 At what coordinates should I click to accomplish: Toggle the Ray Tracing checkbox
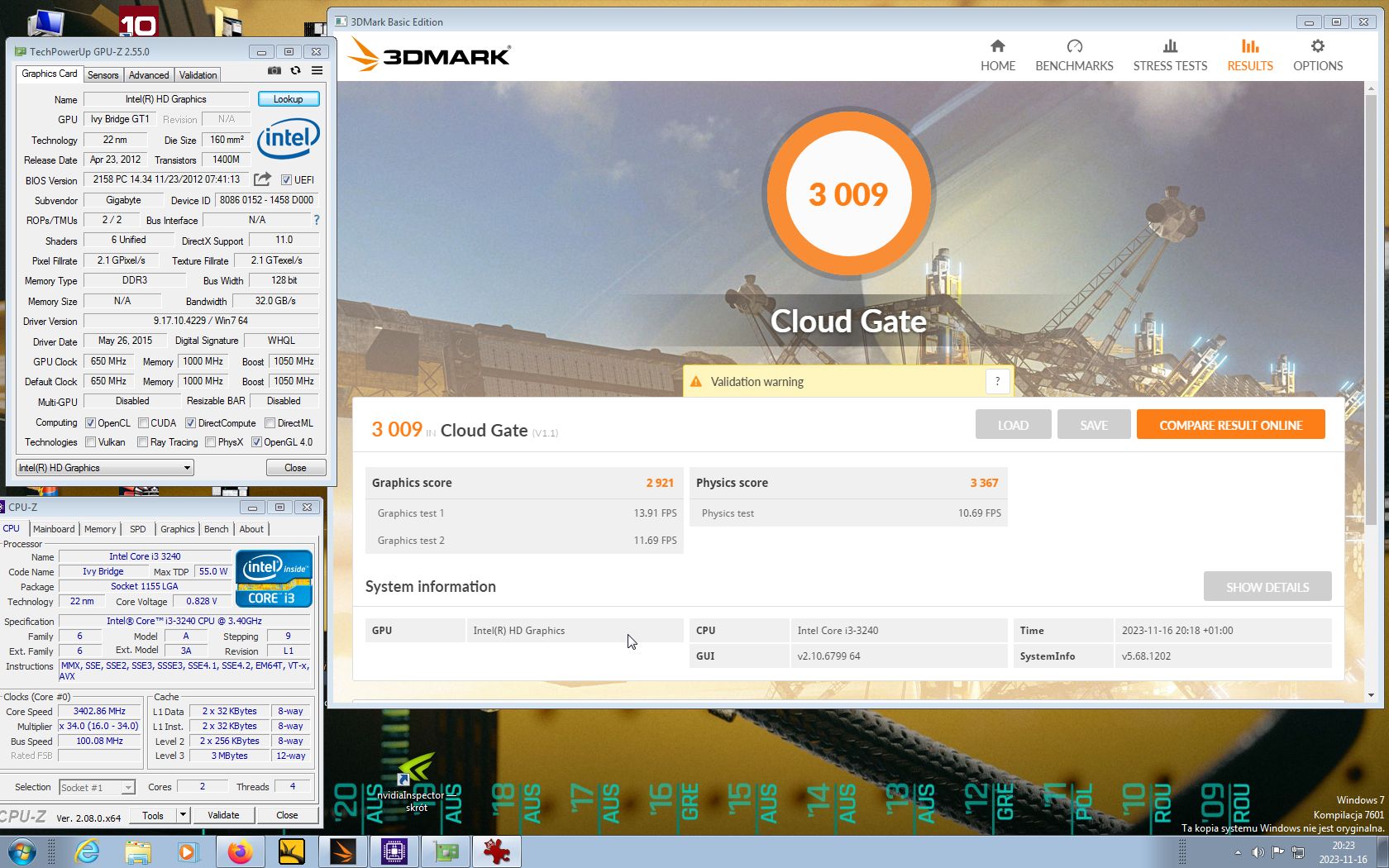(x=143, y=442)
